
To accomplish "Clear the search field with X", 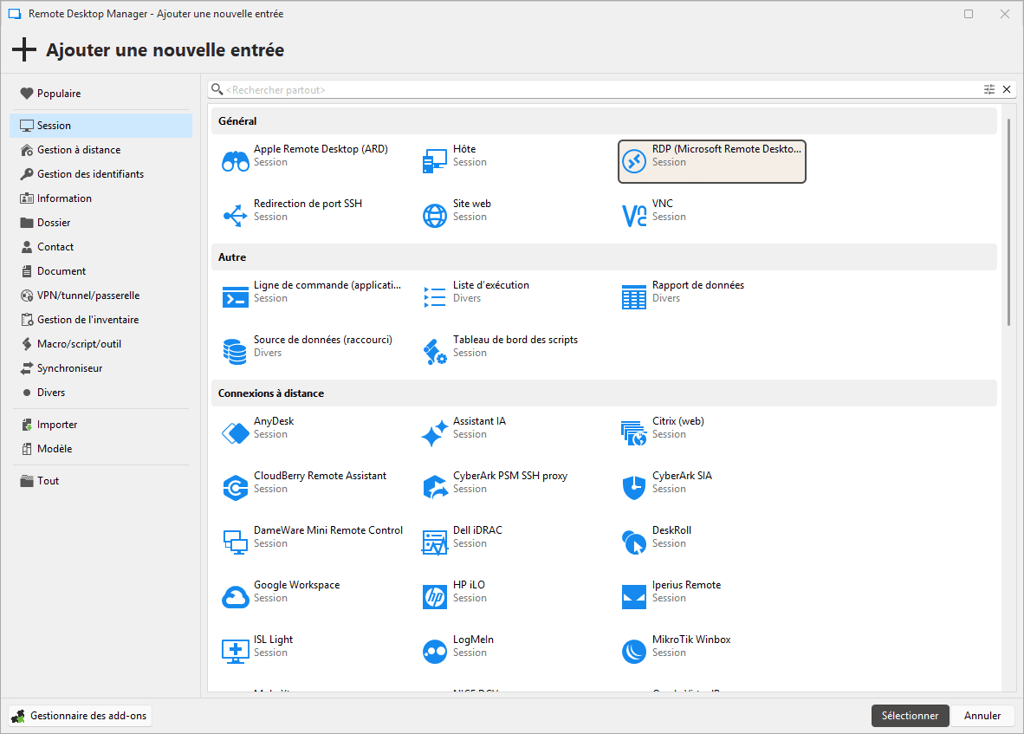I will [x=1007, y=90].
